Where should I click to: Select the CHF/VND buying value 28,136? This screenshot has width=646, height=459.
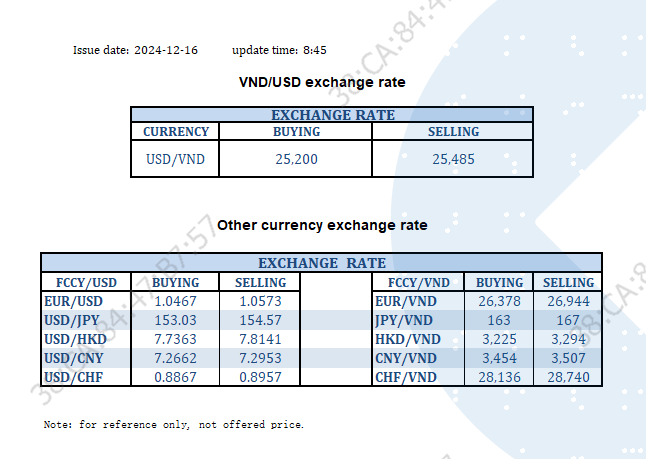(x=500, y=377)
